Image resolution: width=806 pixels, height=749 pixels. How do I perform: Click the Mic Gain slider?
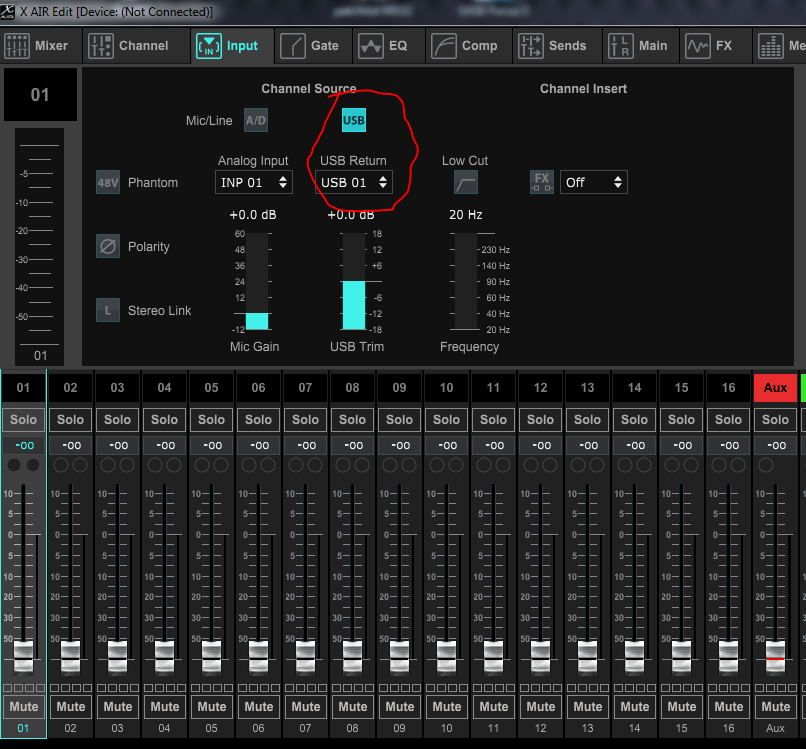tap(257, 281)
